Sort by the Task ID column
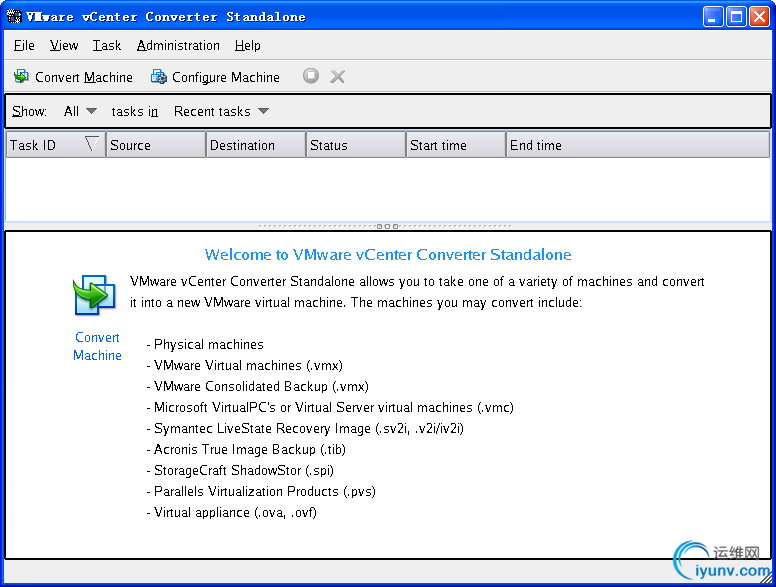Viewport: 776px width, 587px height. click(x=55, y=145)
